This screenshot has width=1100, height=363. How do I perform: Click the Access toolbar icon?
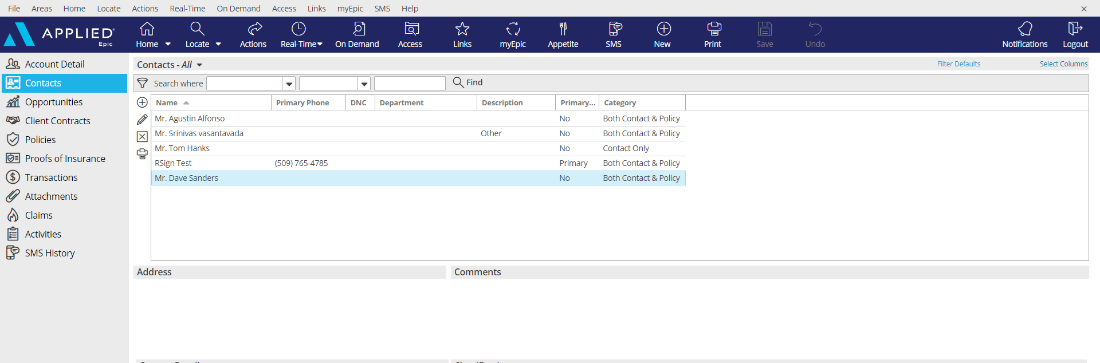412,29
